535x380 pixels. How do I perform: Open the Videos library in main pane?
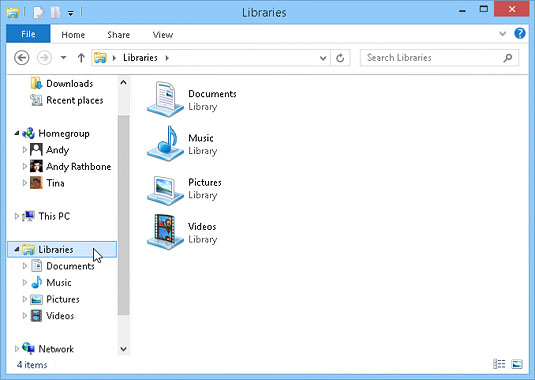click(182, 232)
